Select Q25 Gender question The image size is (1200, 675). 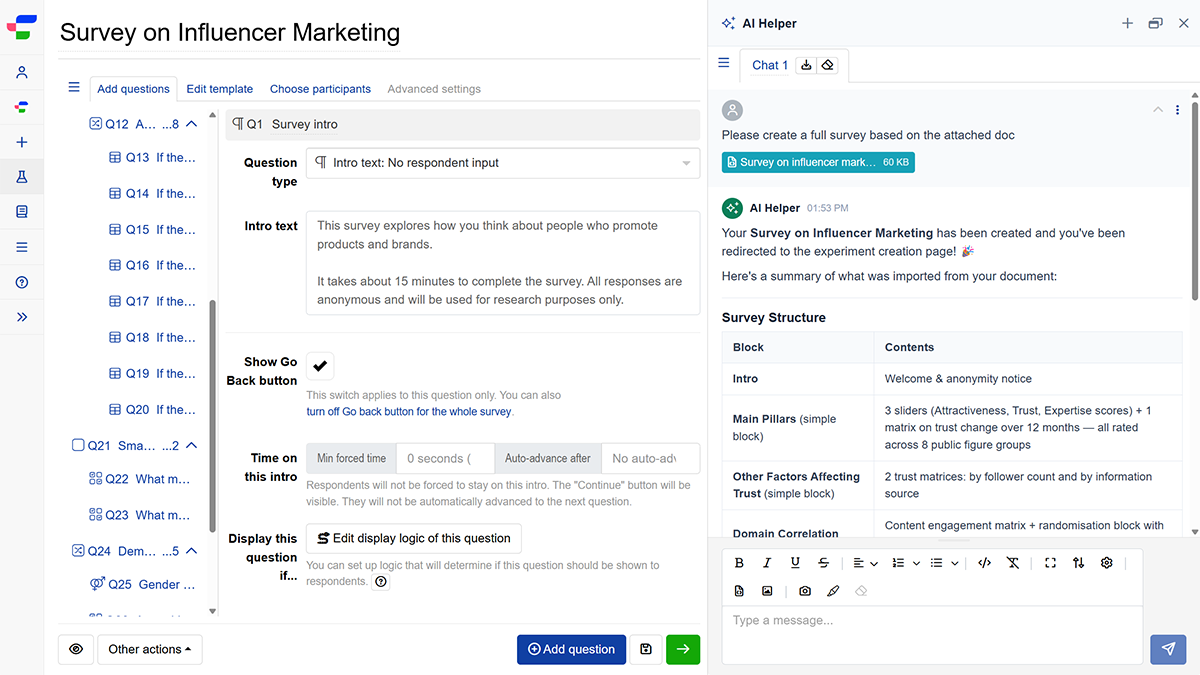click(x=143, y=584)
